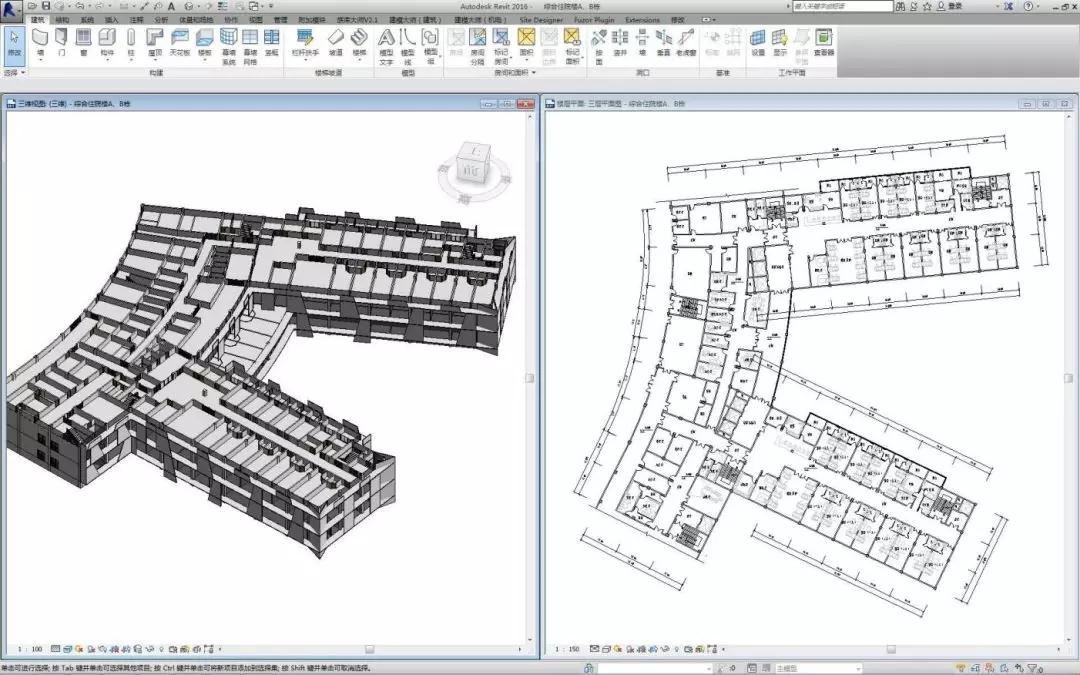Select the Dormer (老虎窗) opening tool
This screenshot has width=1080, height=675.
[x=686, y=41]
